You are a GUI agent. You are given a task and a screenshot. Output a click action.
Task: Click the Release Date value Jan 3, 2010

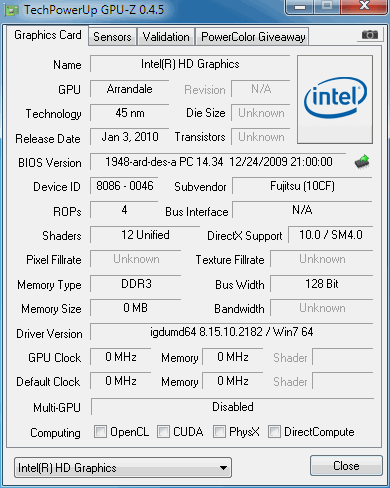(x=130, y=137)
